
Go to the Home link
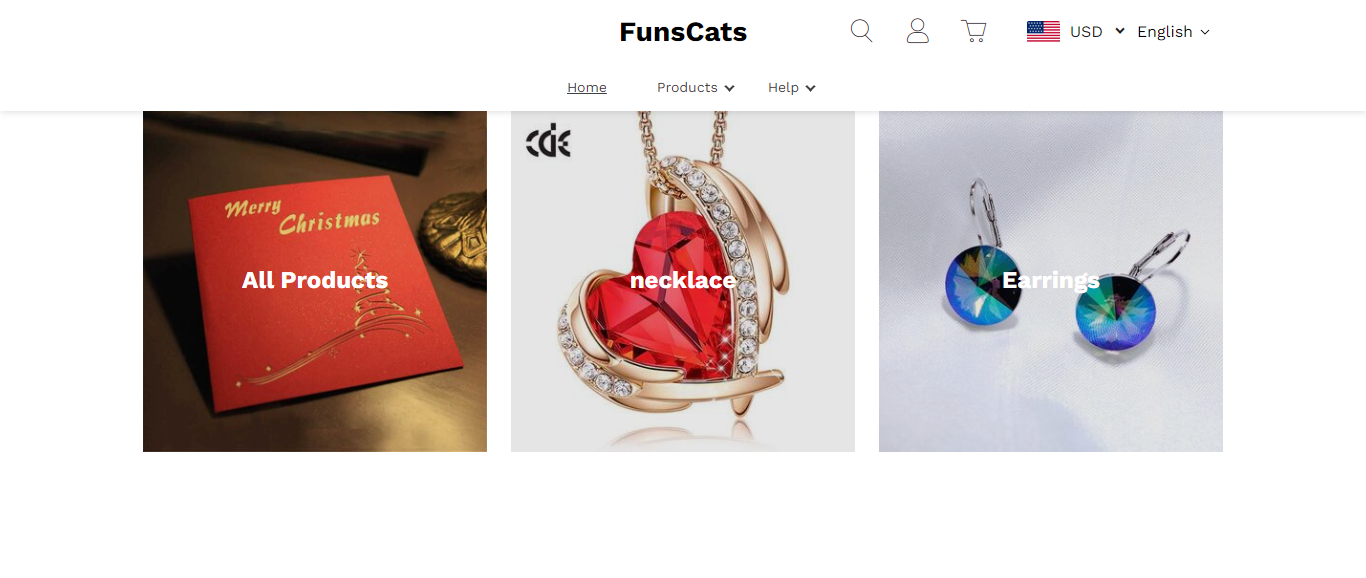(587, 88)
